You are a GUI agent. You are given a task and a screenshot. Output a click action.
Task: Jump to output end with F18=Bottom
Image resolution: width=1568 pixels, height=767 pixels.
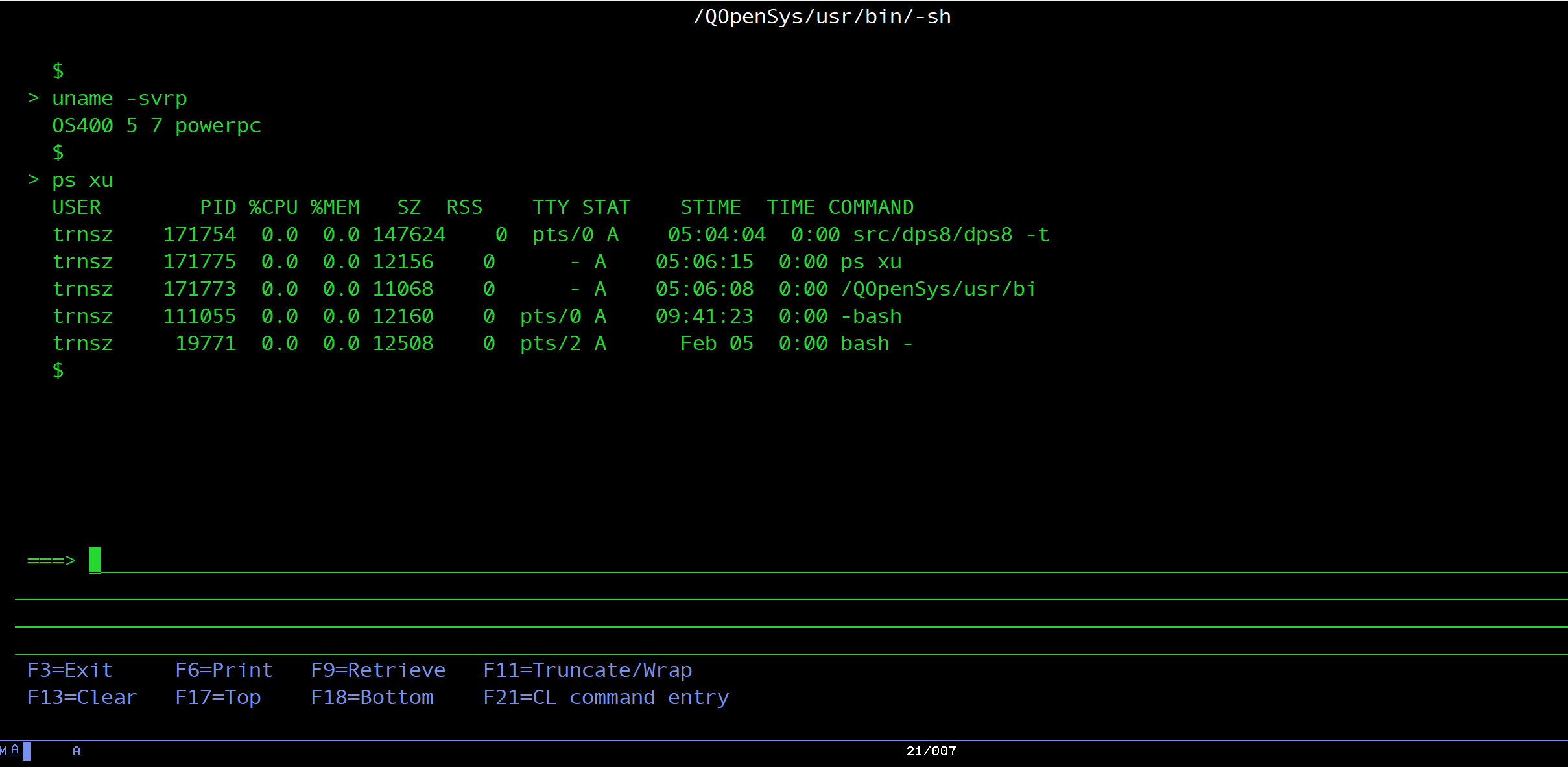coord(372,697)
